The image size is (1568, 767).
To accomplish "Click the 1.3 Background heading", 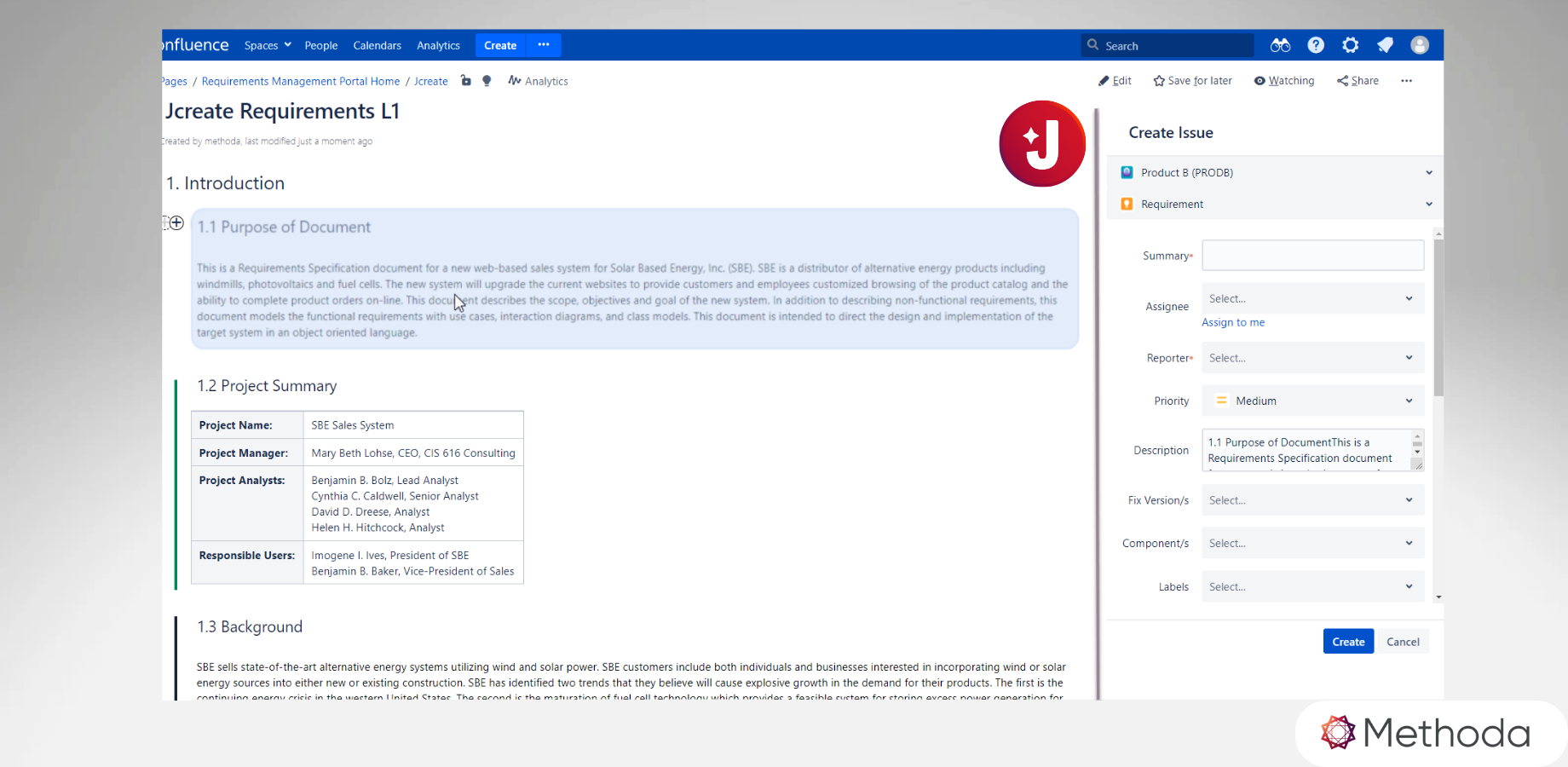I will point(250,626).
